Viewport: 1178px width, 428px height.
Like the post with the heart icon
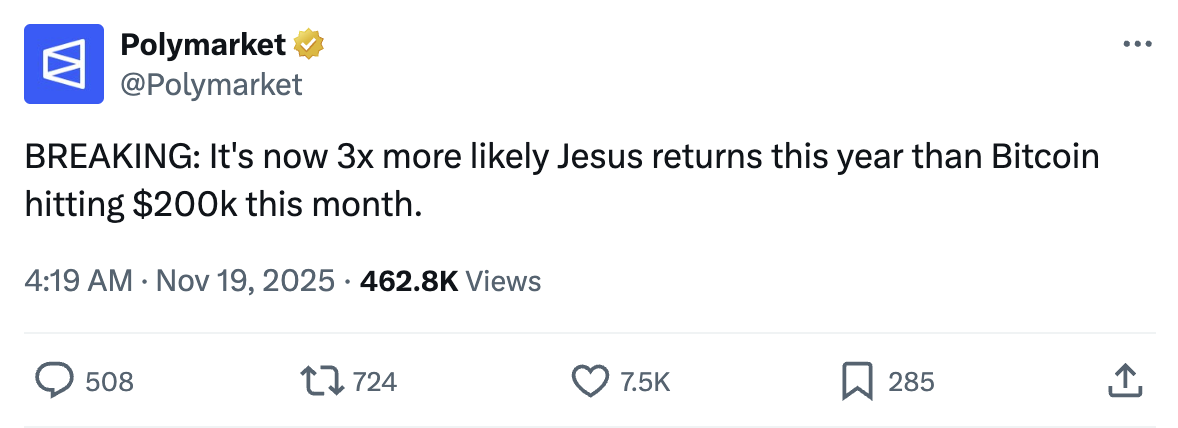[590, 380]
